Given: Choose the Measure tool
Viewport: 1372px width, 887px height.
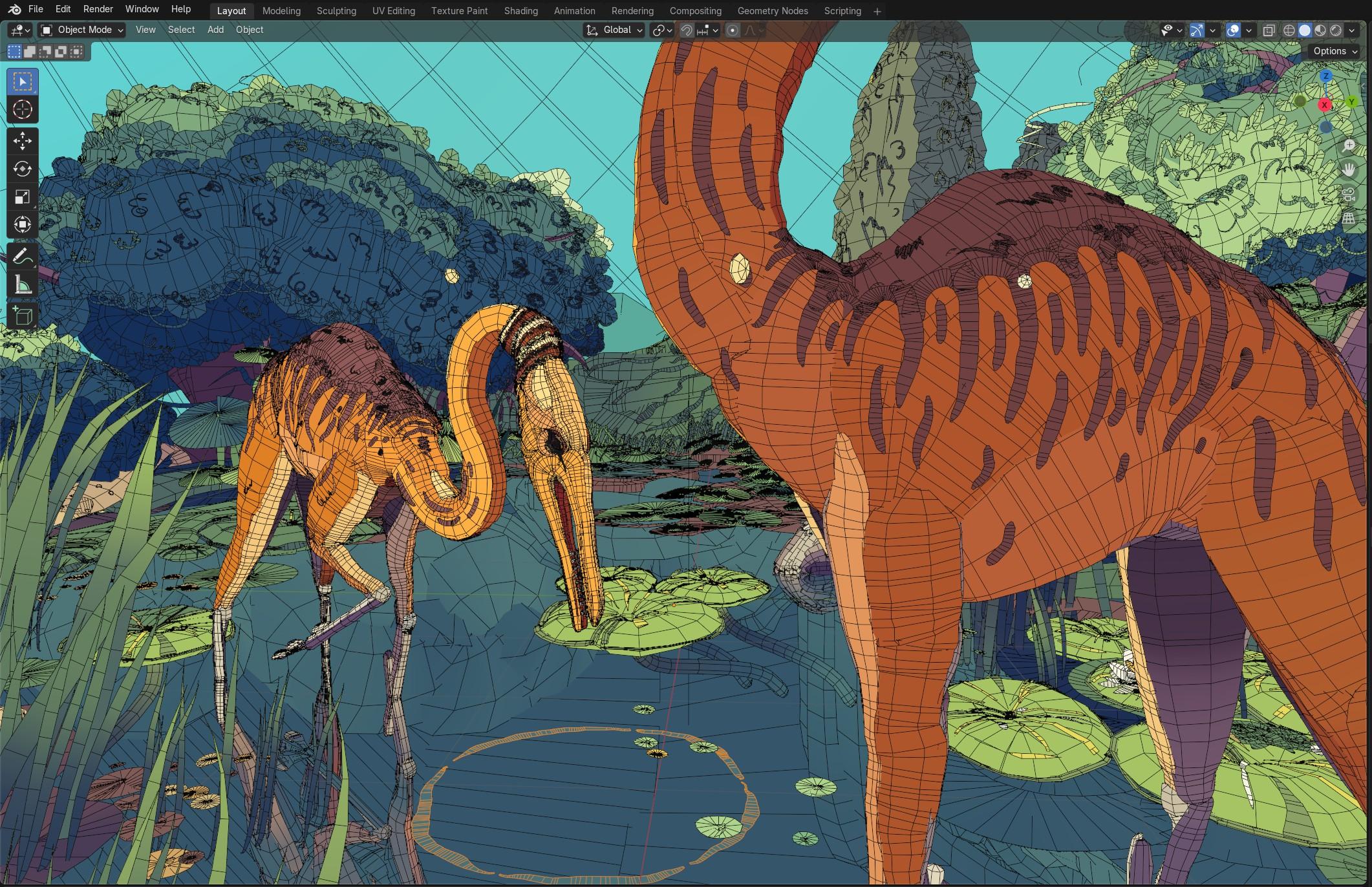Looking at the screenshot, I should click(23, 284).
